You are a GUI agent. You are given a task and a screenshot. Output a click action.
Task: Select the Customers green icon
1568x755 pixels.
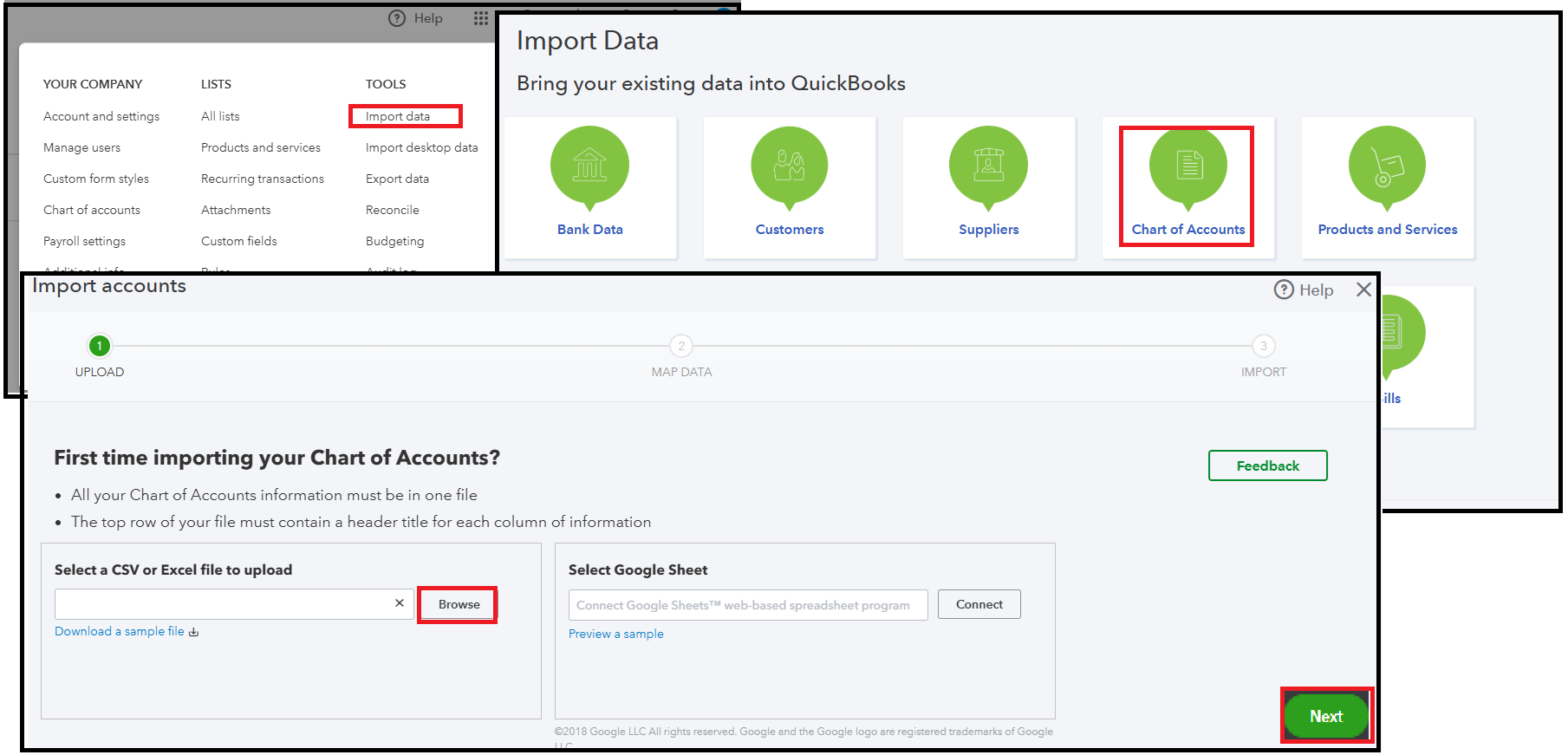tap(789, 168)
